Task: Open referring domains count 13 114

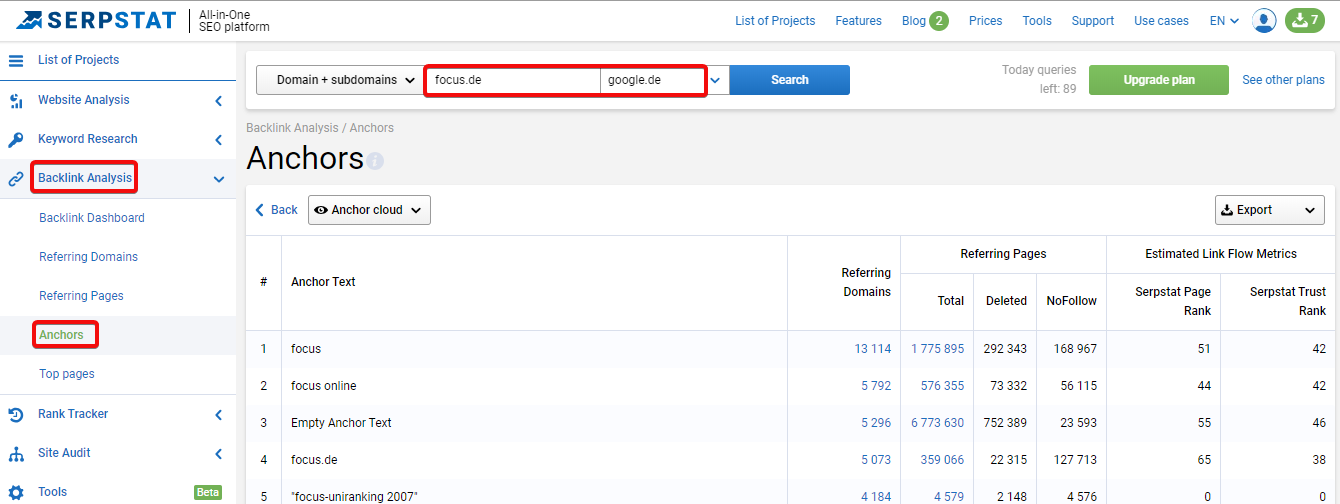Action: click(x=872, y=349)
